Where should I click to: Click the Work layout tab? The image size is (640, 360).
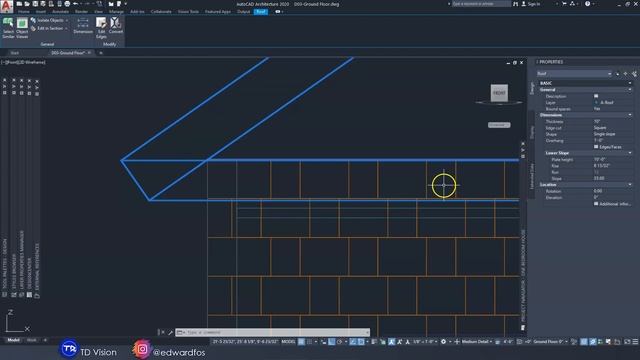point(31,340)
